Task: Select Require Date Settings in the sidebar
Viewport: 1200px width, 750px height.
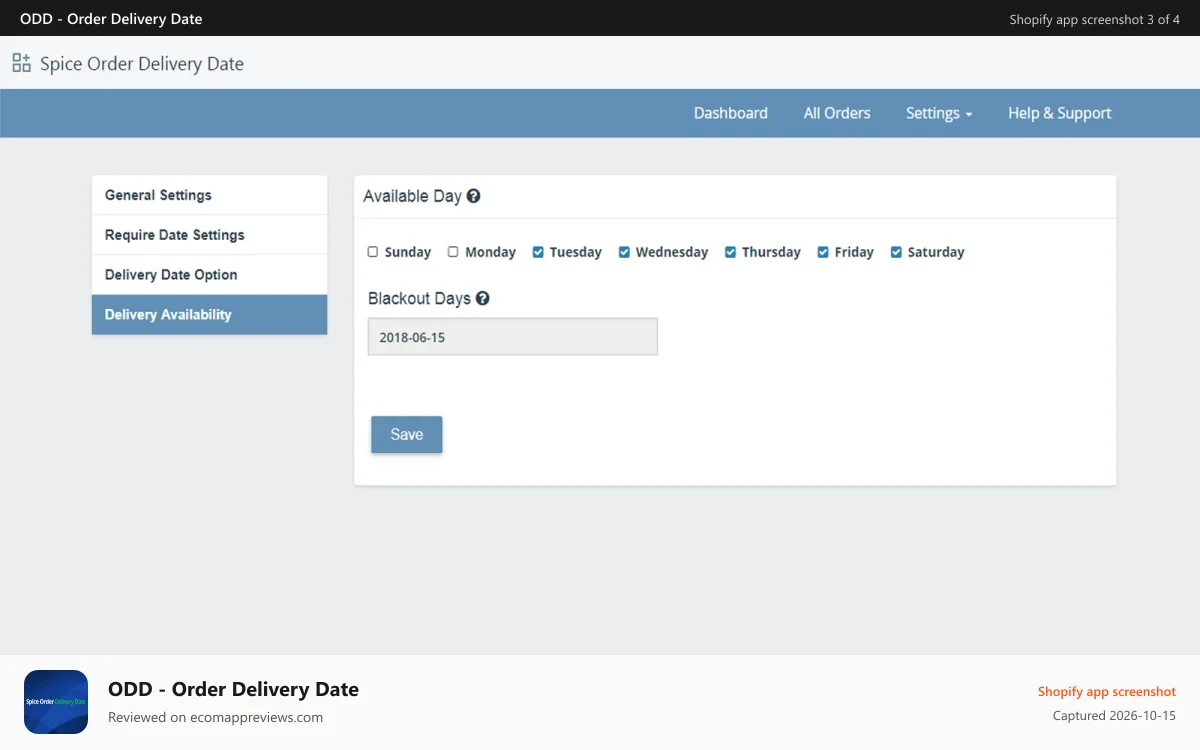Action: pos(209,235)
